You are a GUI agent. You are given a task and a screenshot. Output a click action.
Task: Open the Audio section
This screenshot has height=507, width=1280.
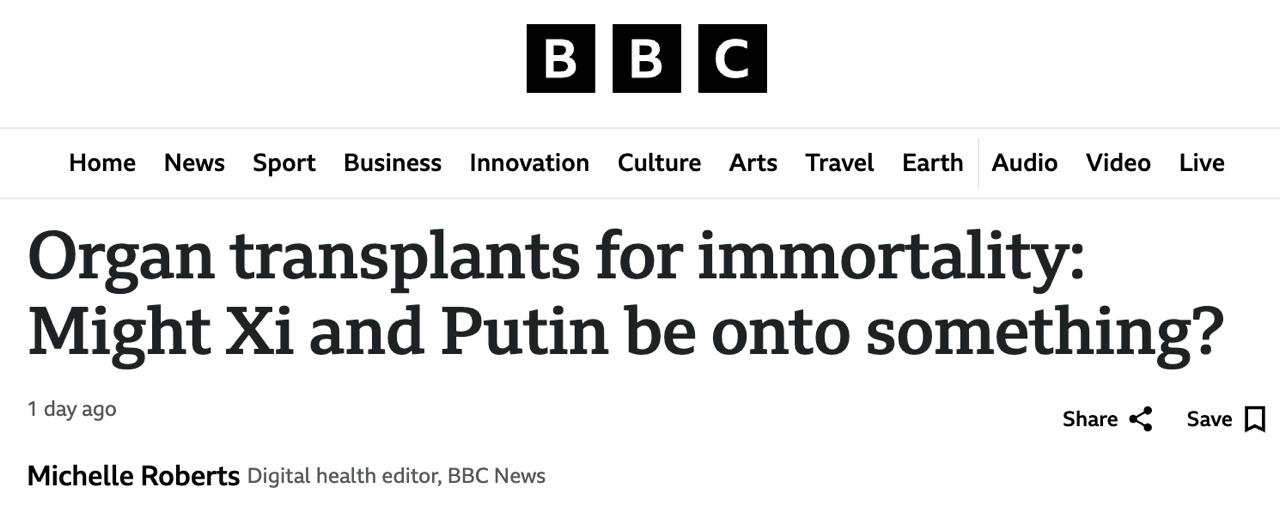tap(1024, 163)
